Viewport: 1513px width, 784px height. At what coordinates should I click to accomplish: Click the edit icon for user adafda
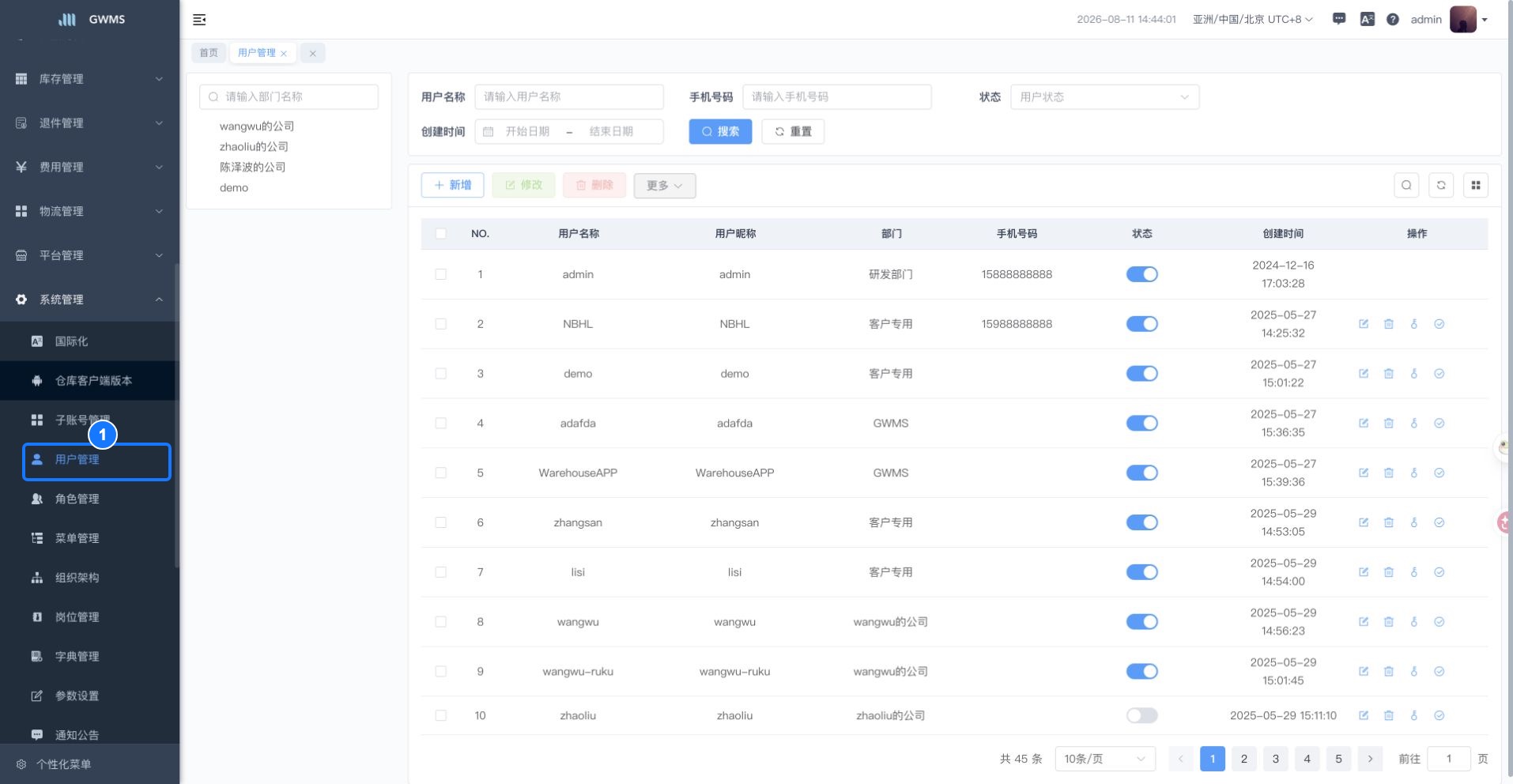(x=1364, y=424)
